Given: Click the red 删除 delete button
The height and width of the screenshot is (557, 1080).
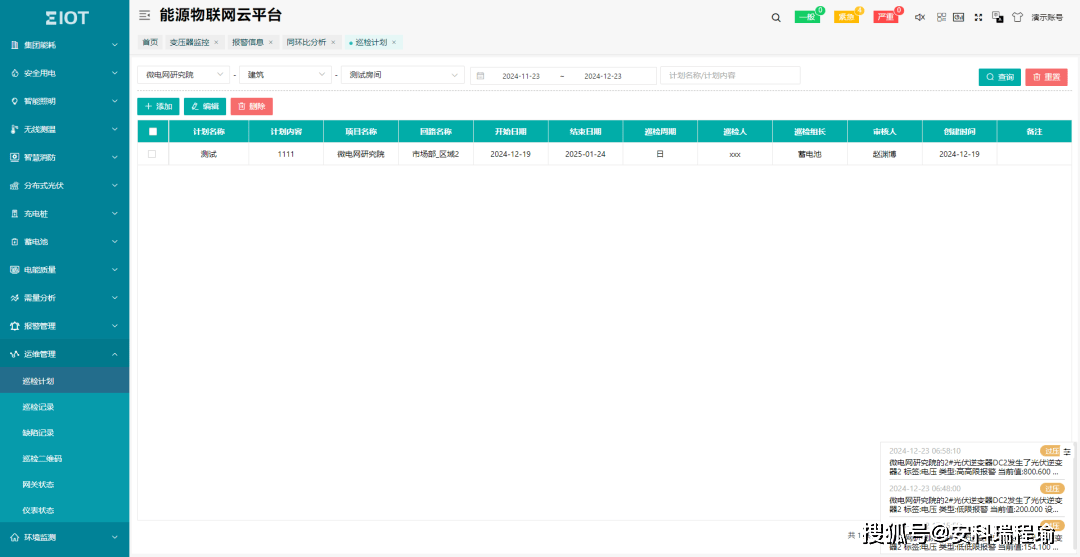Looking at the screenshot, I should click(x=251, y=107).
